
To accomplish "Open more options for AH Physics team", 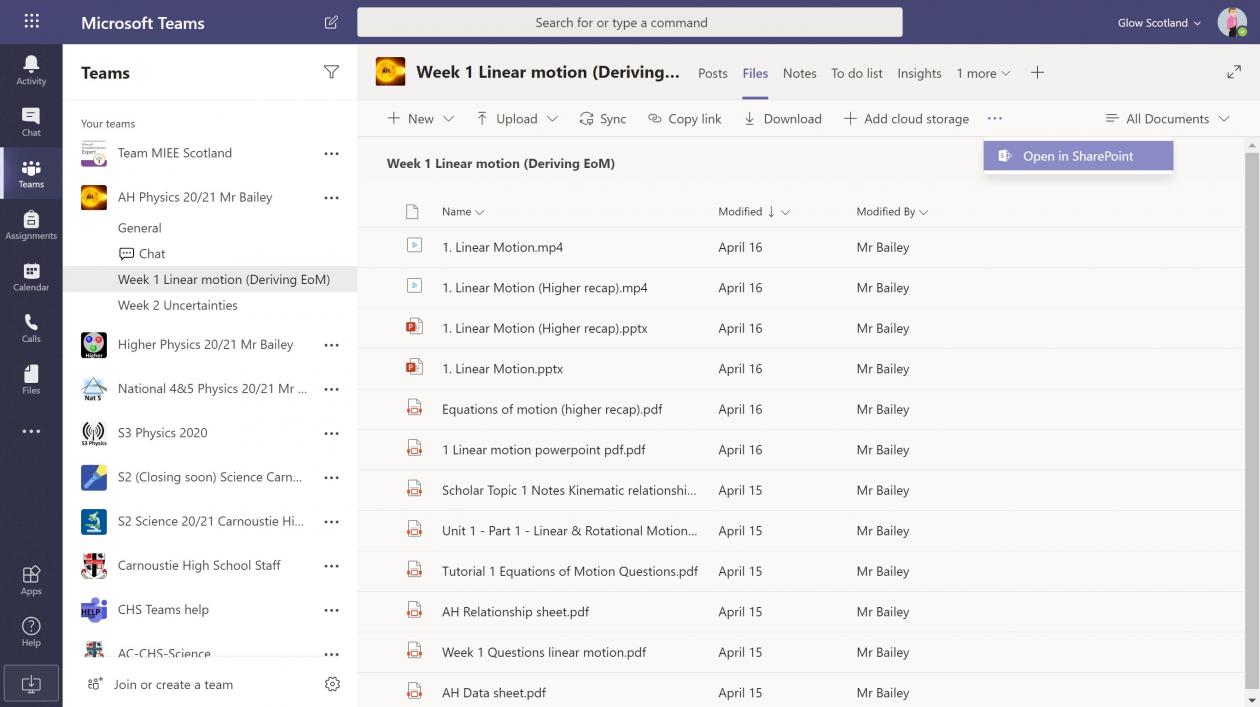I will tap(331, 198).
